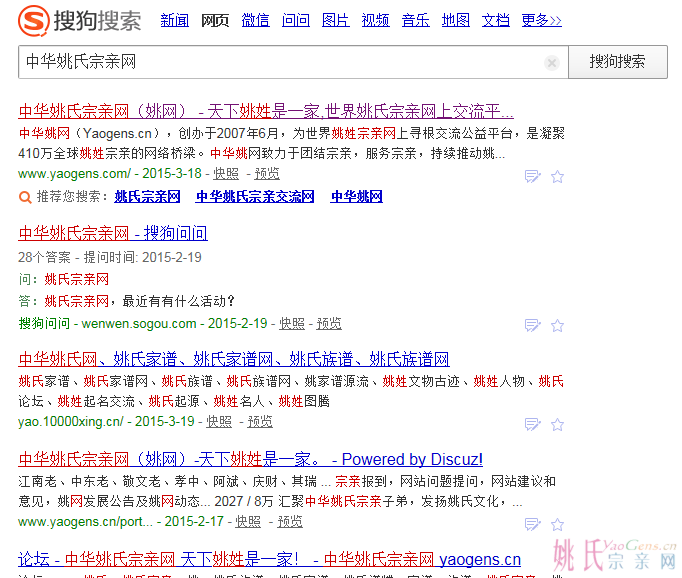The image size is (682, 578).
Task: Click comment icon for yao.10000xing.cn result
Action: click(x=532, y=424)
